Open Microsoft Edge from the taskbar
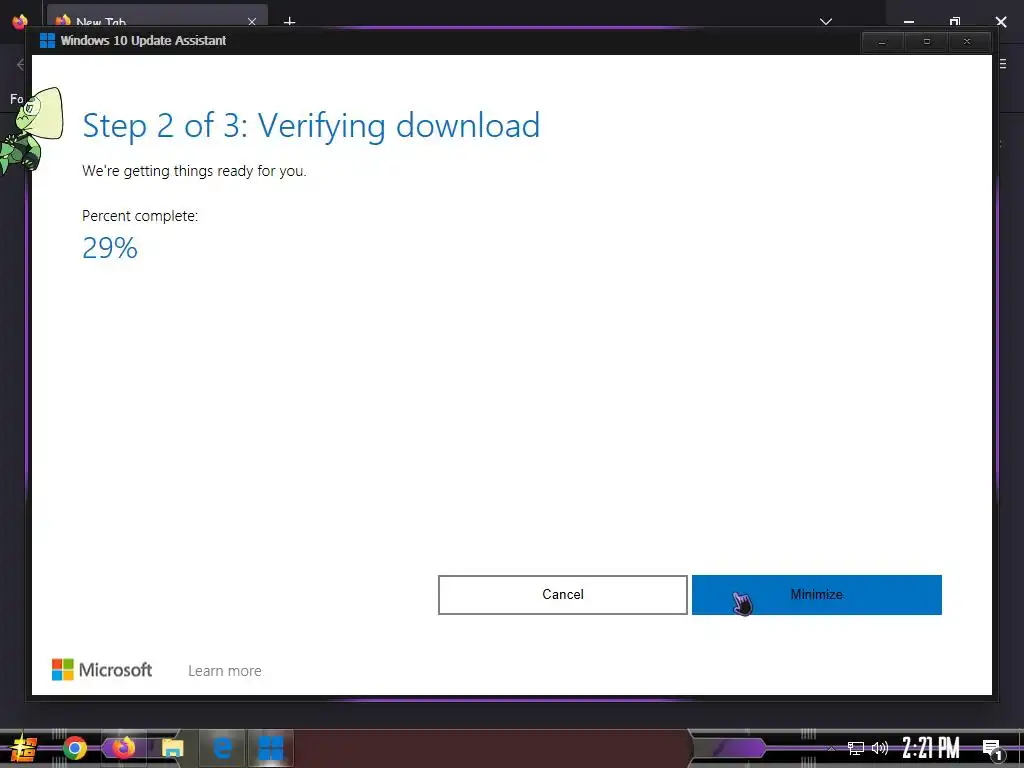The image size is (1024, 768). coord(222,748)
